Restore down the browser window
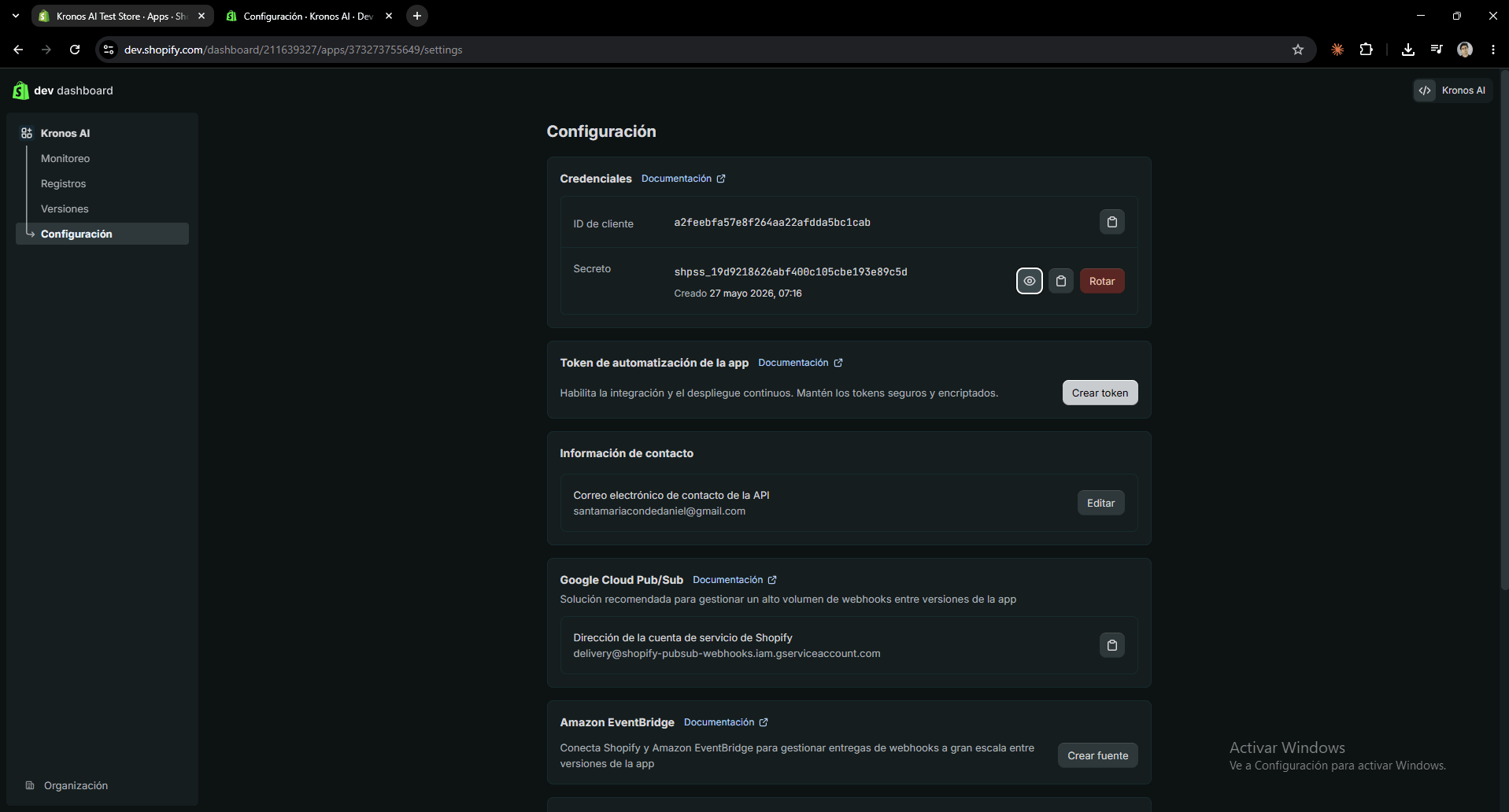 point(1457,16)
